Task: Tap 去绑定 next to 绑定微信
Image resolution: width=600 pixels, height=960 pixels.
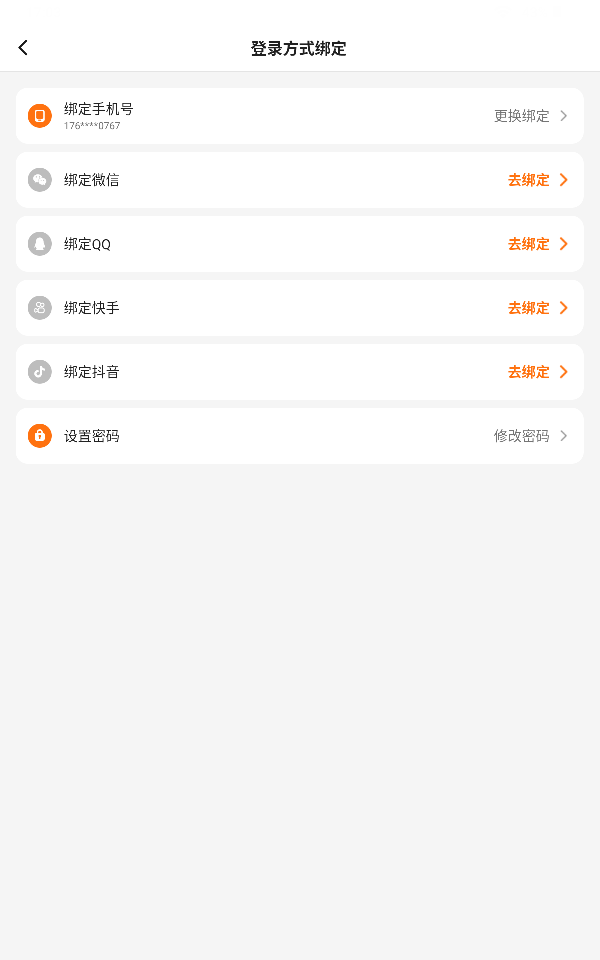Action: click(x=529, y=180)
